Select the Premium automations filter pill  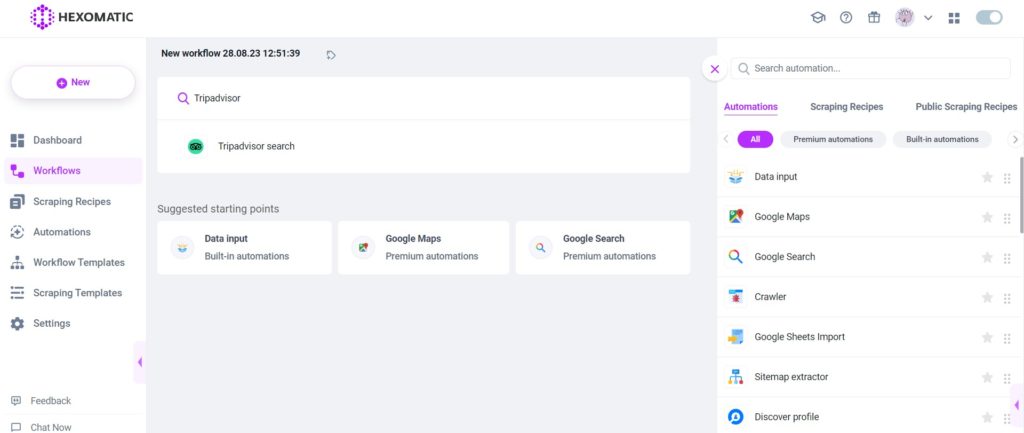click(833, 139)
